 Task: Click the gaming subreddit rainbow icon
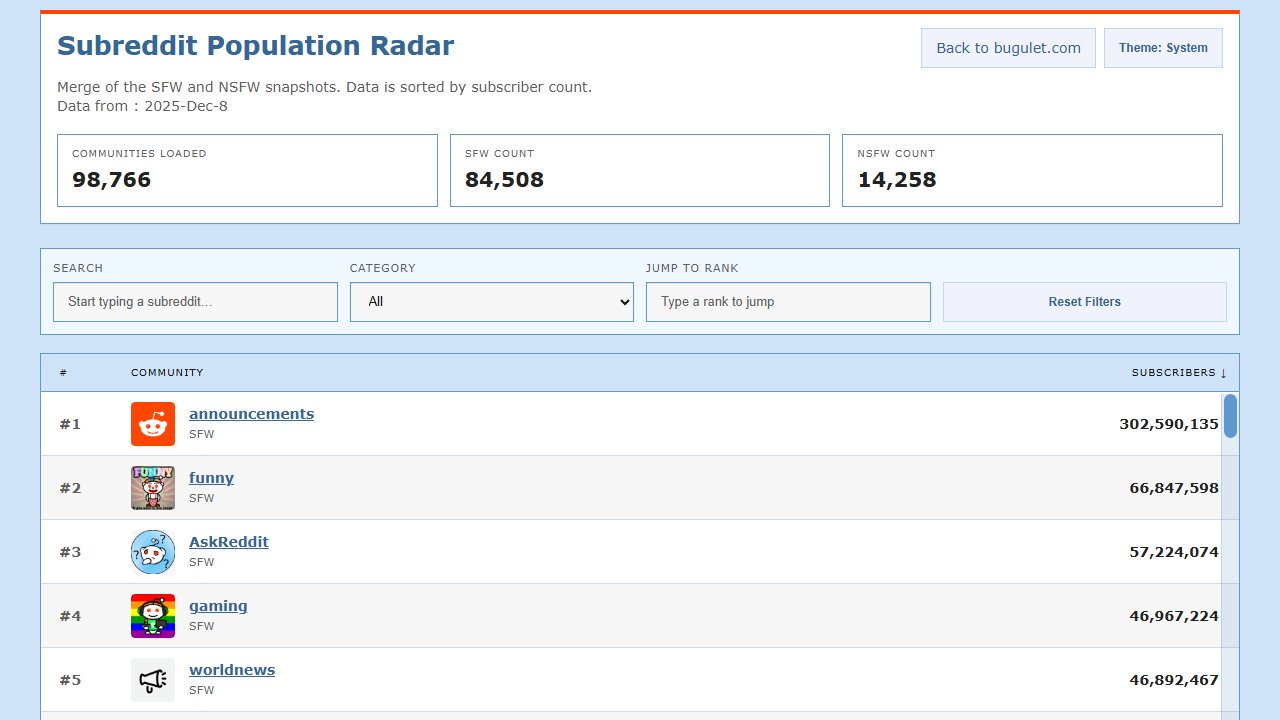click(x=153, y=616)
